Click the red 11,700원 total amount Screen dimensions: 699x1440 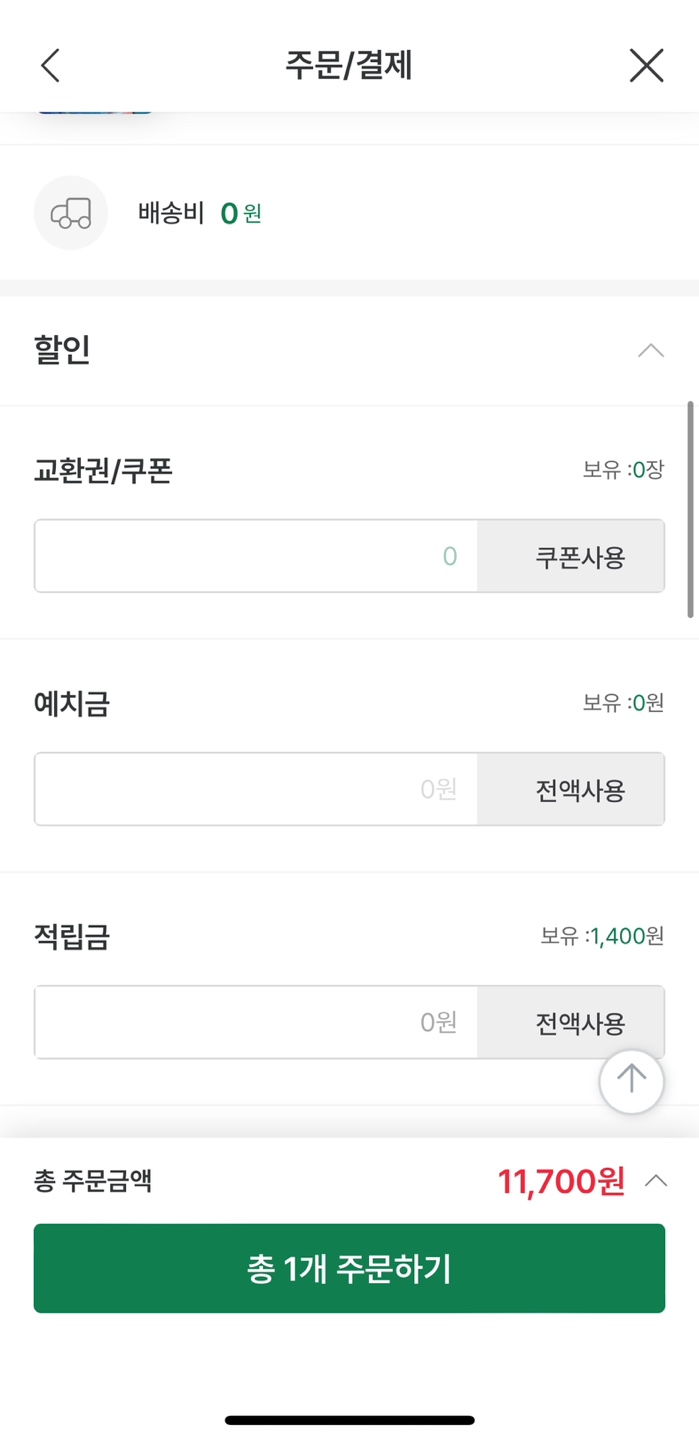pos(561,1179)
